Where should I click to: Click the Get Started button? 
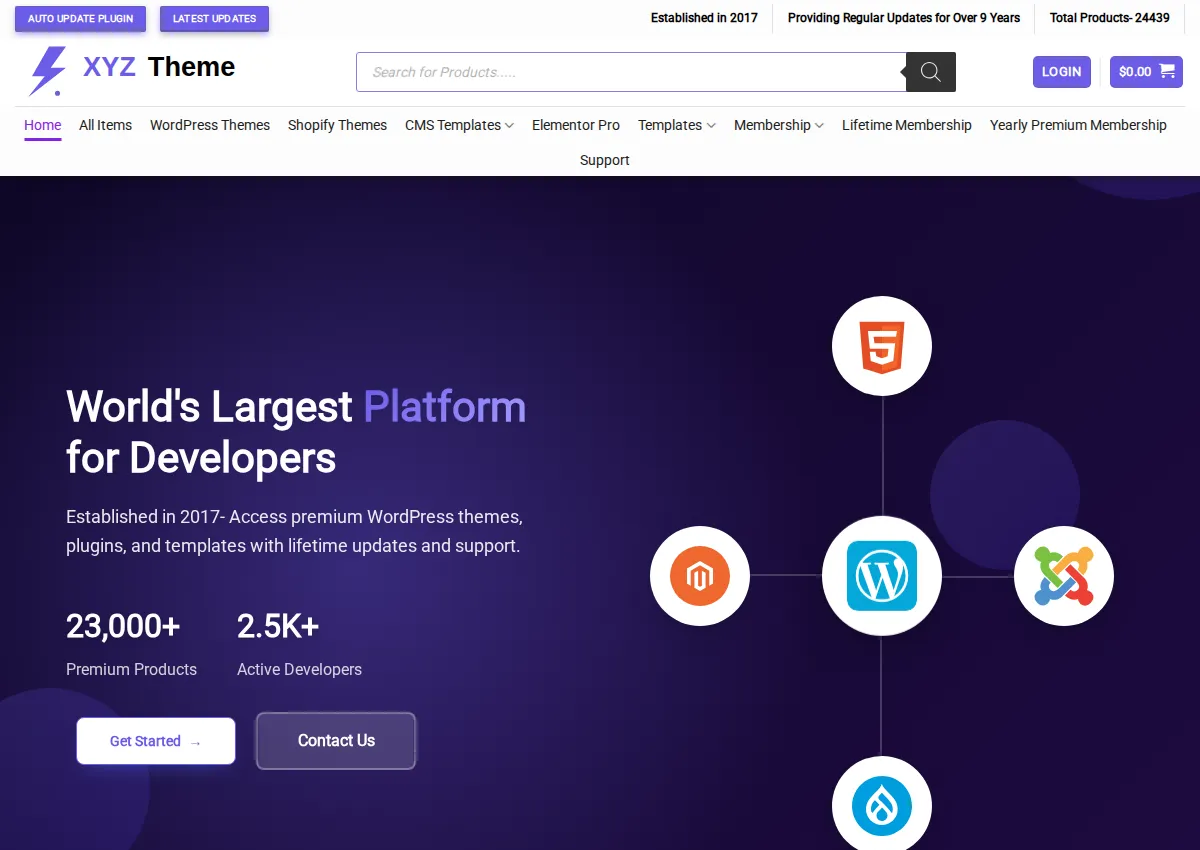(x=156, y=741)
